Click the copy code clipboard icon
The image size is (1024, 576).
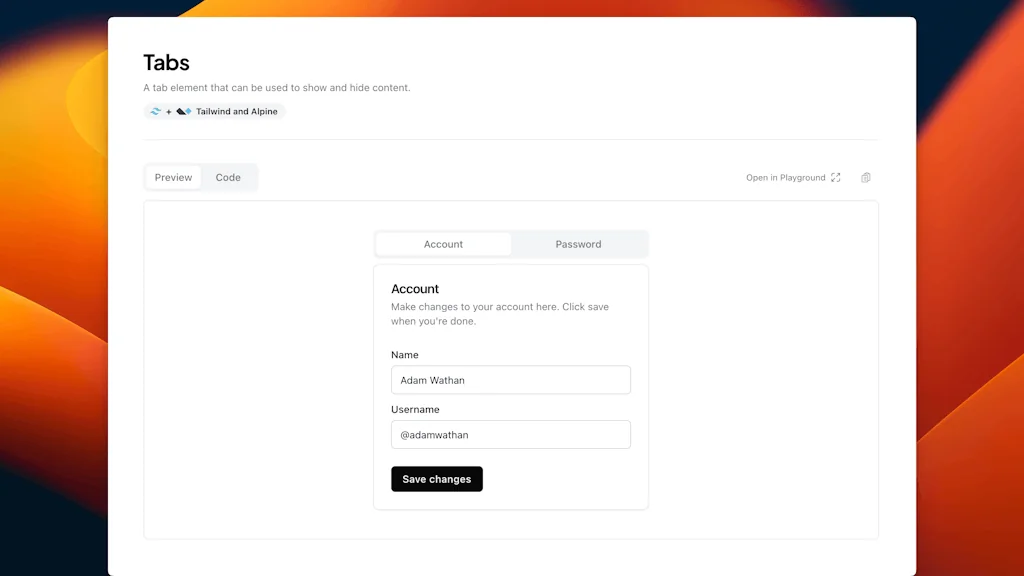click(x=866, y=178)
